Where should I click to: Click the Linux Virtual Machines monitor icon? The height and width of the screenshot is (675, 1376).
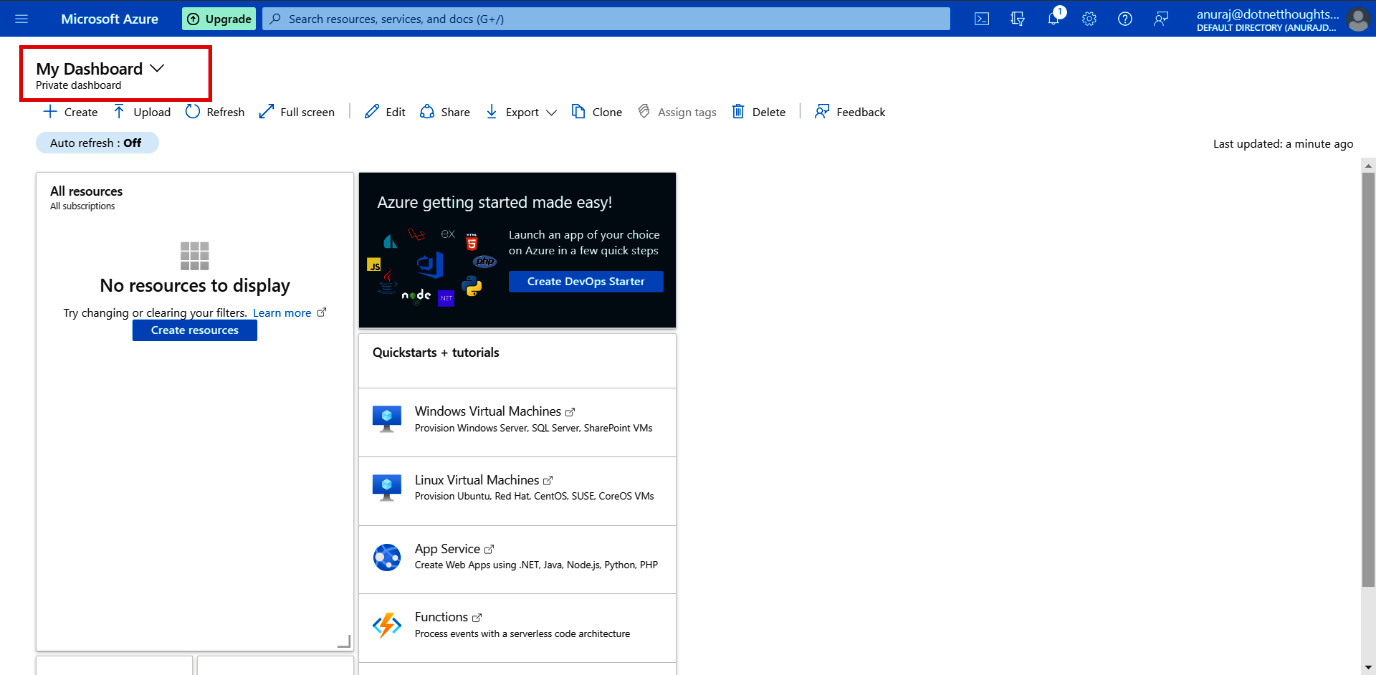pos(387,488)
